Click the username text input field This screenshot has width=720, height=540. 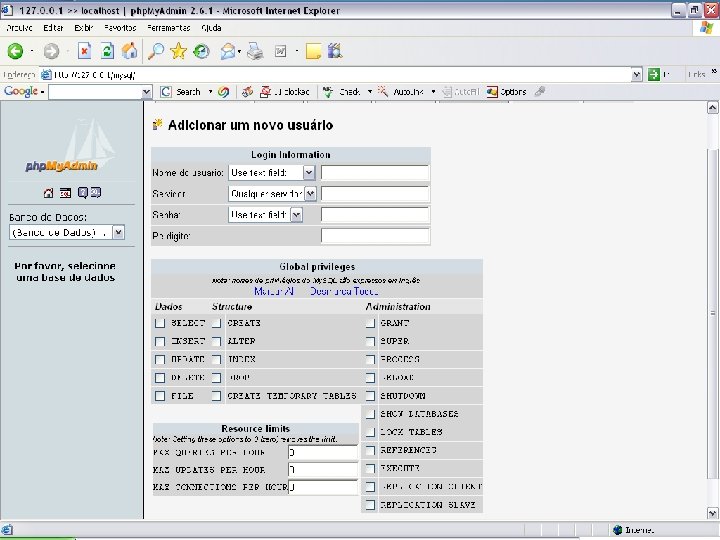click(x=375, y=173)
